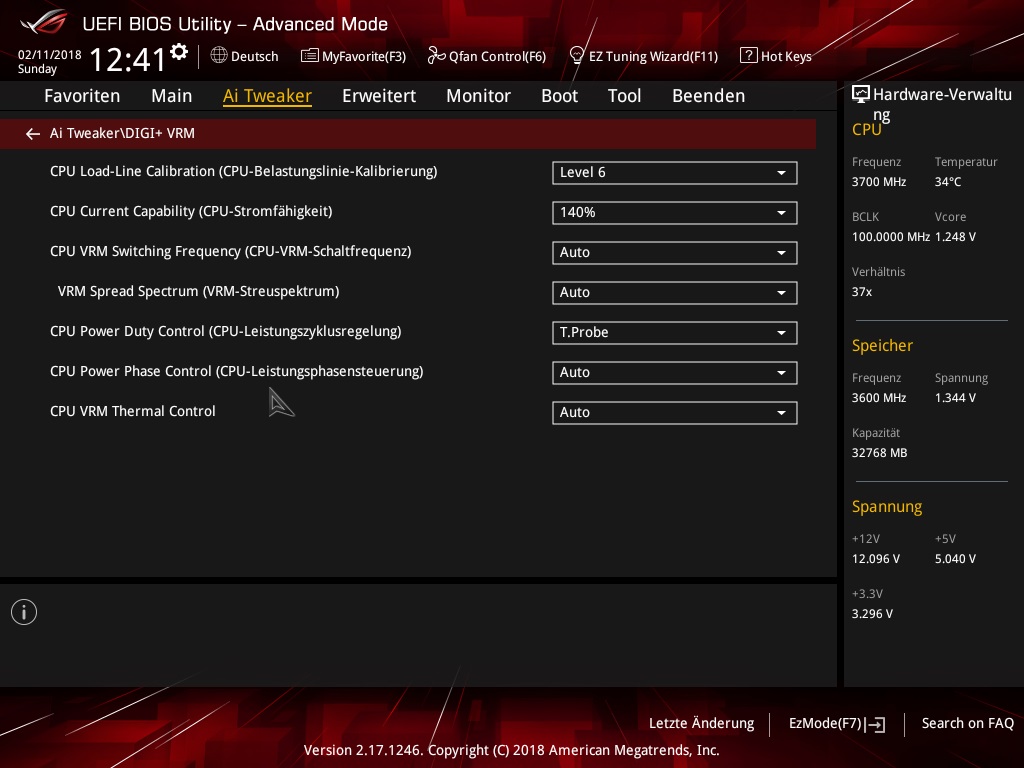Click the Deutsch language button

coord(244,56)
